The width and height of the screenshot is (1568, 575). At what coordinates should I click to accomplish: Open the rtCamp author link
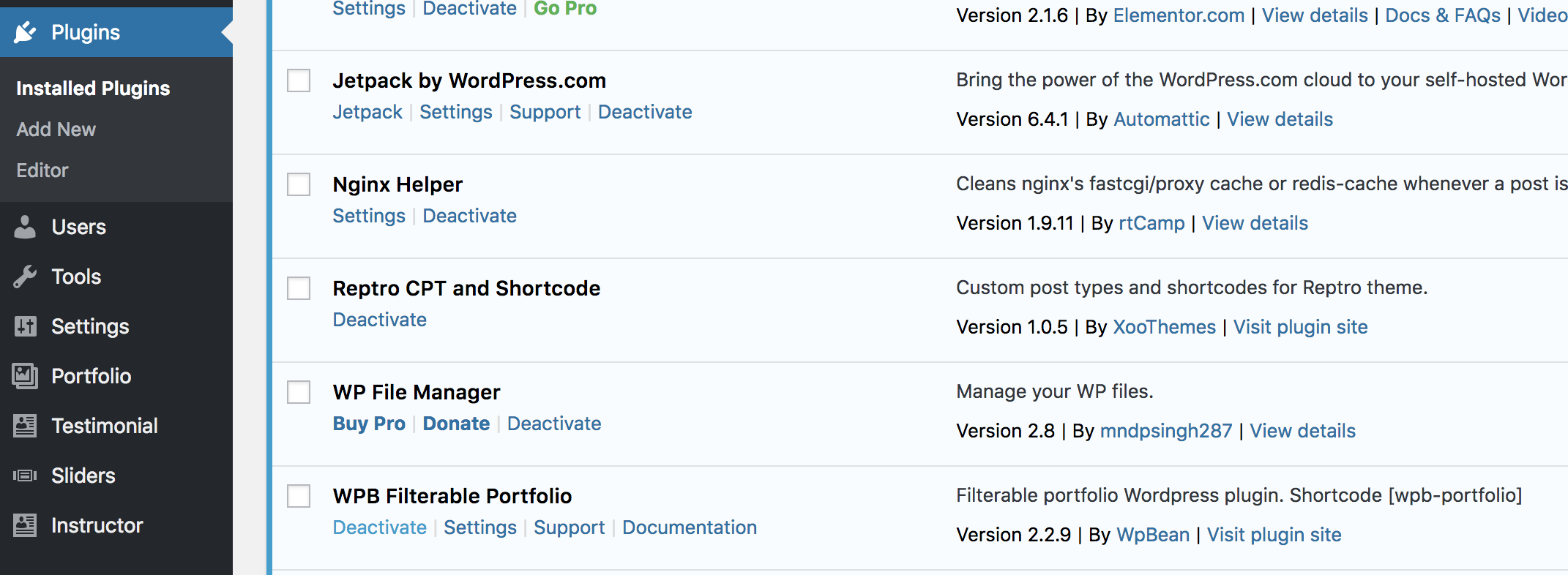coord(1152,223)
